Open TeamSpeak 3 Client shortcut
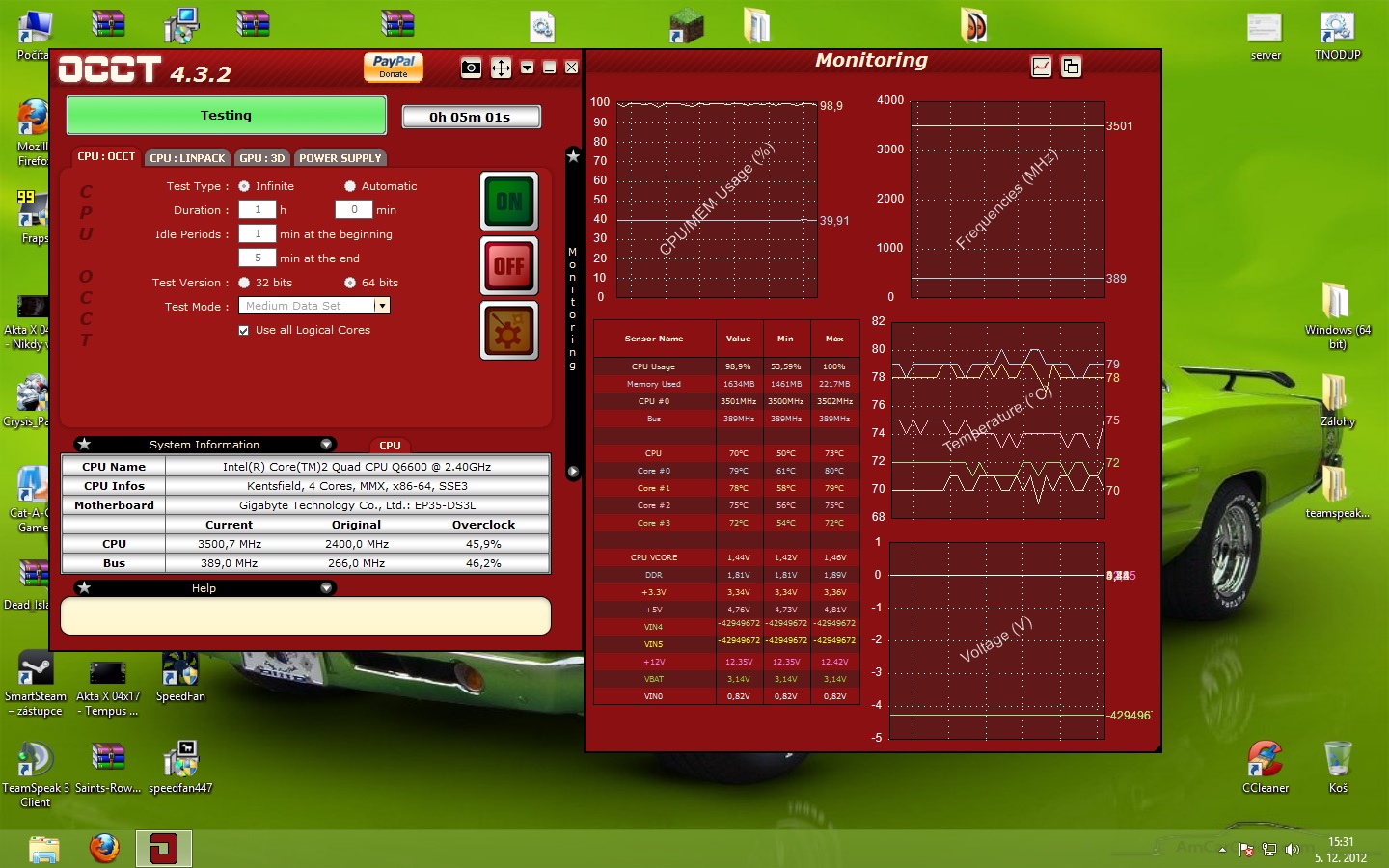Image resolution: width=1389 pixels, height=868 pixels. (36, 775)
